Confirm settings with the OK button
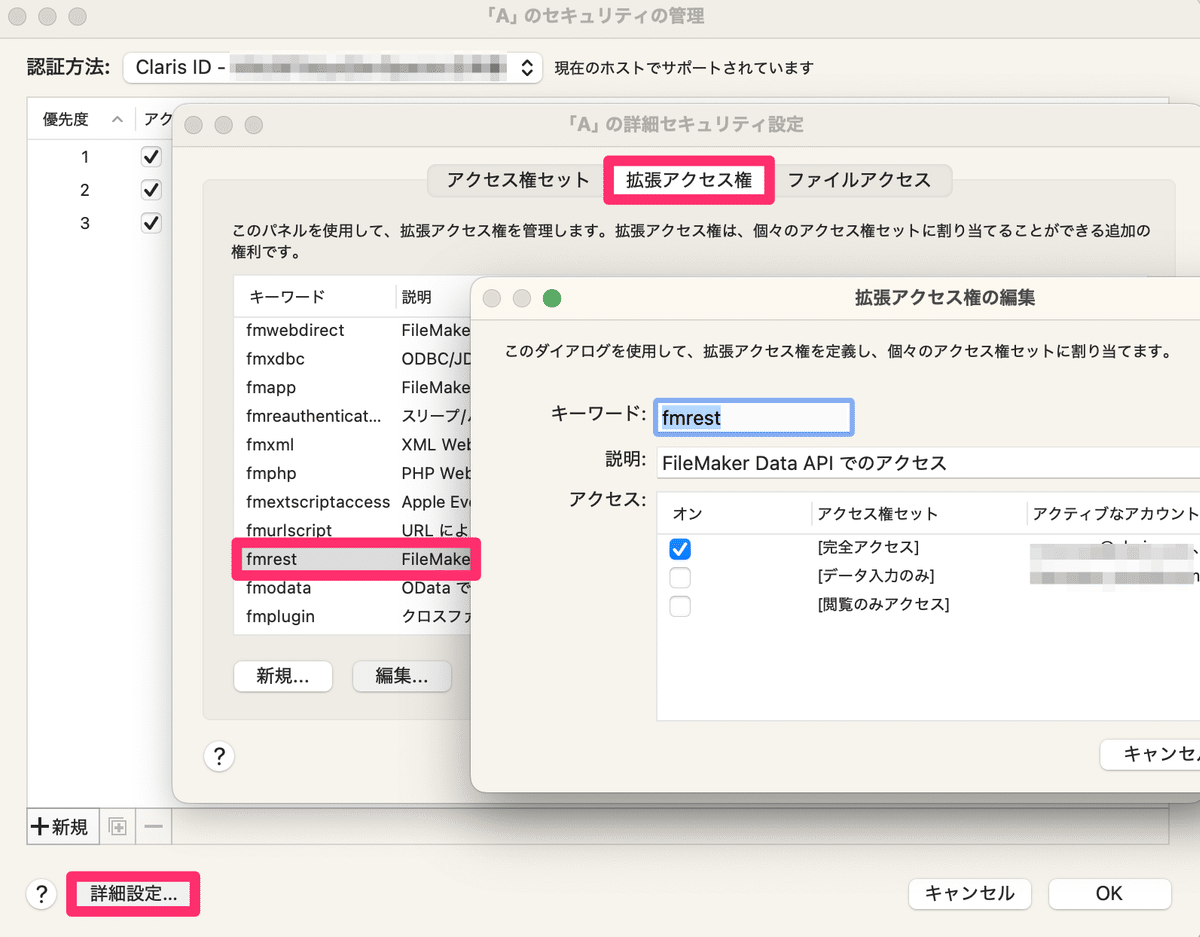The width and height of the screenshot is (1200, 937). 1109,894
